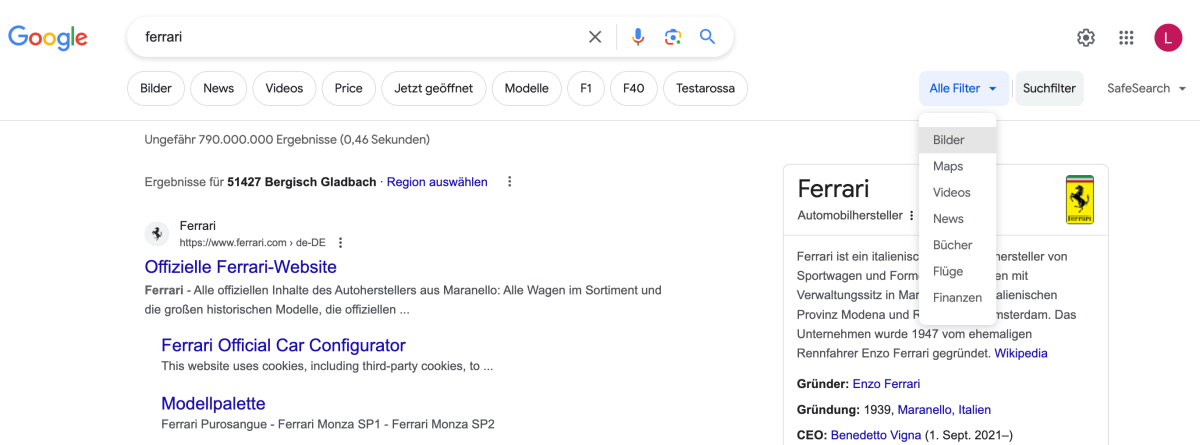Click the Region auswählen link
Viewport: 1200px width, 445px height.
click(x=437, y=182)
